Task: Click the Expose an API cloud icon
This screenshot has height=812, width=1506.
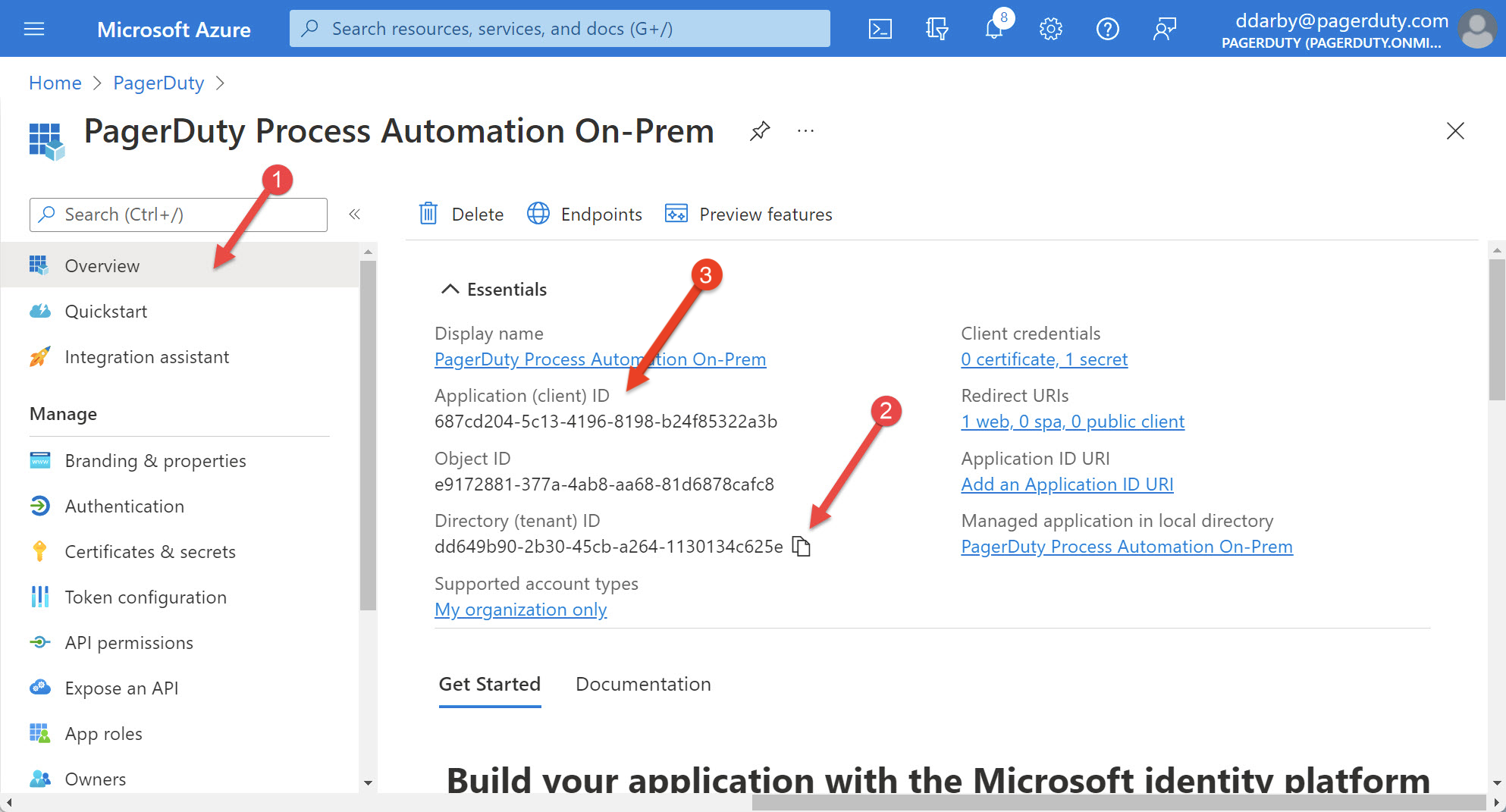Action: pos(40,688)
